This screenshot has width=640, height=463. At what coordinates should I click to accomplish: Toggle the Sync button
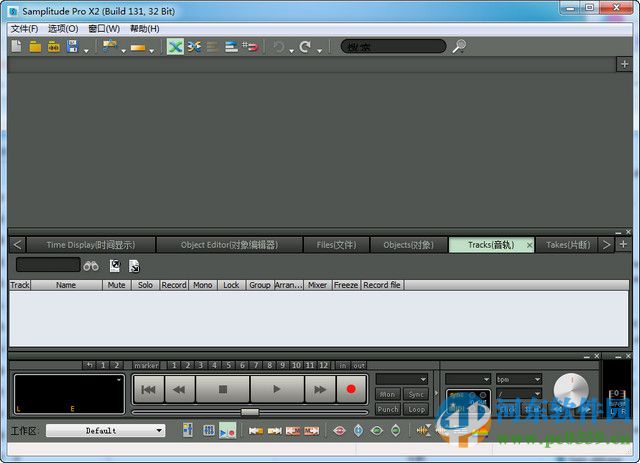[x=416, y=394]
